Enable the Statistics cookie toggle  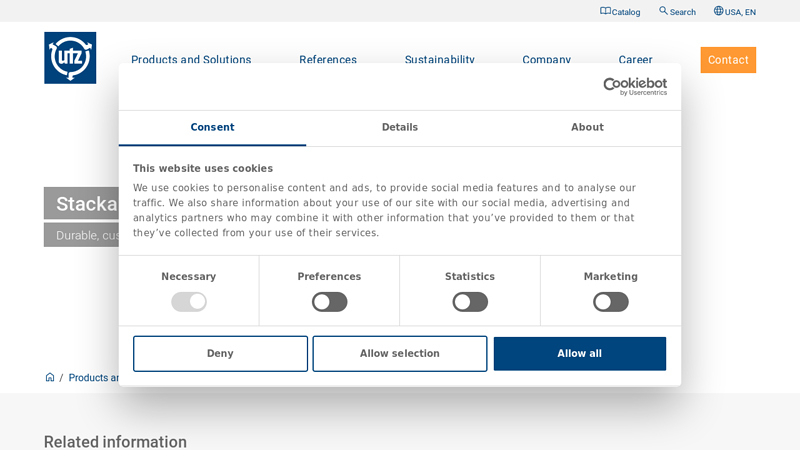[470, 302]
